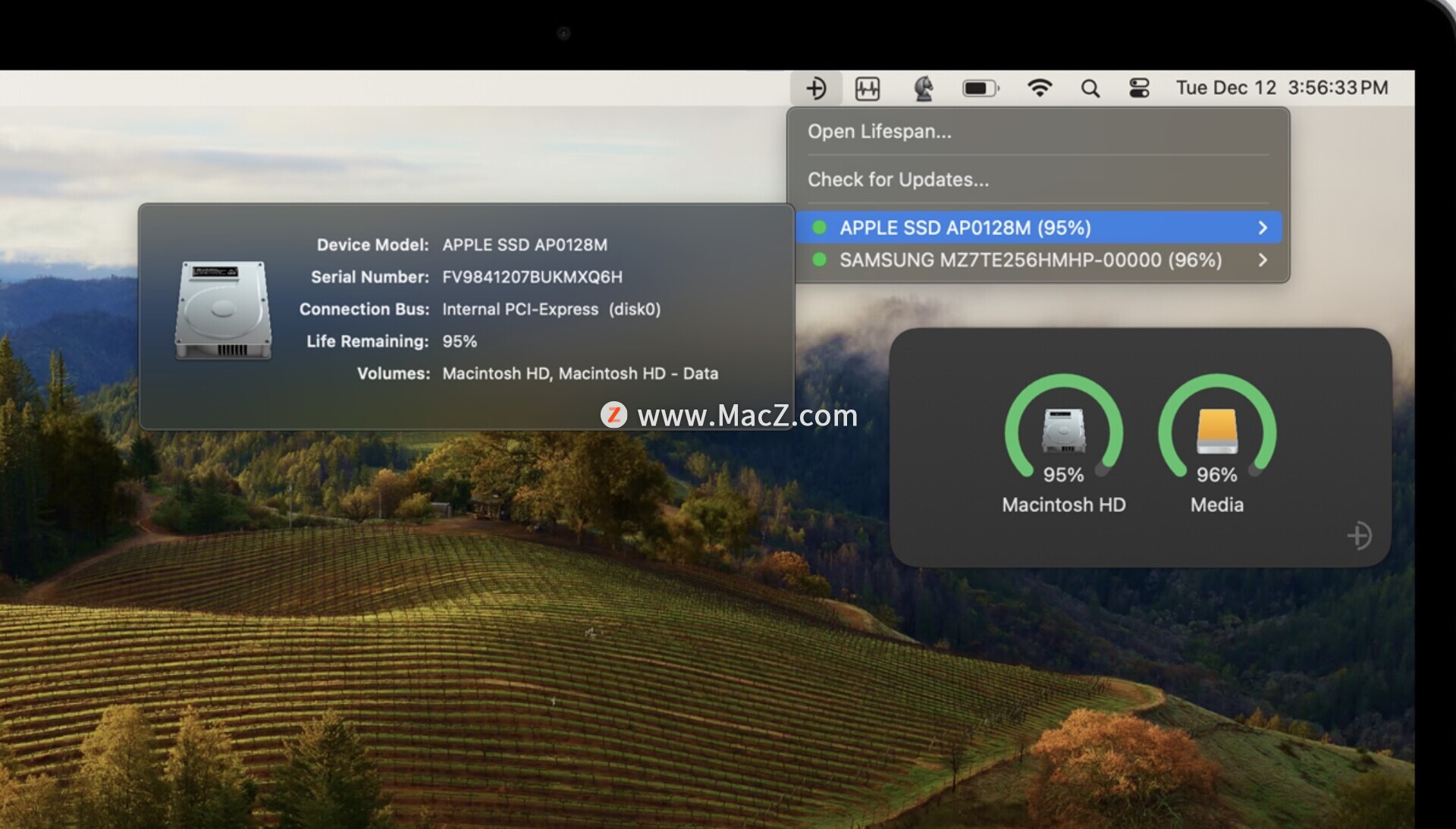The width and height of the screenshot is (1456, 829).
Task: Click the Macintosh HD gauge drive icon
Action: [x=1063, y=430]
